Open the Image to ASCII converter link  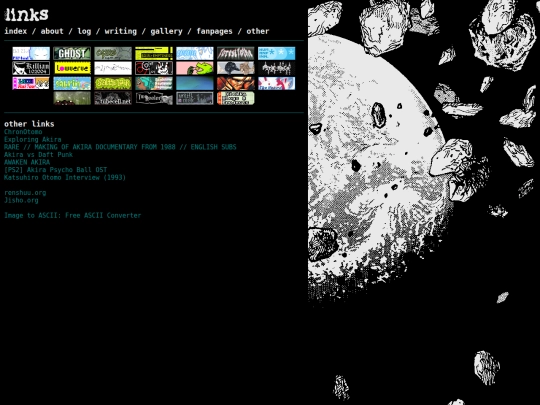72,215
